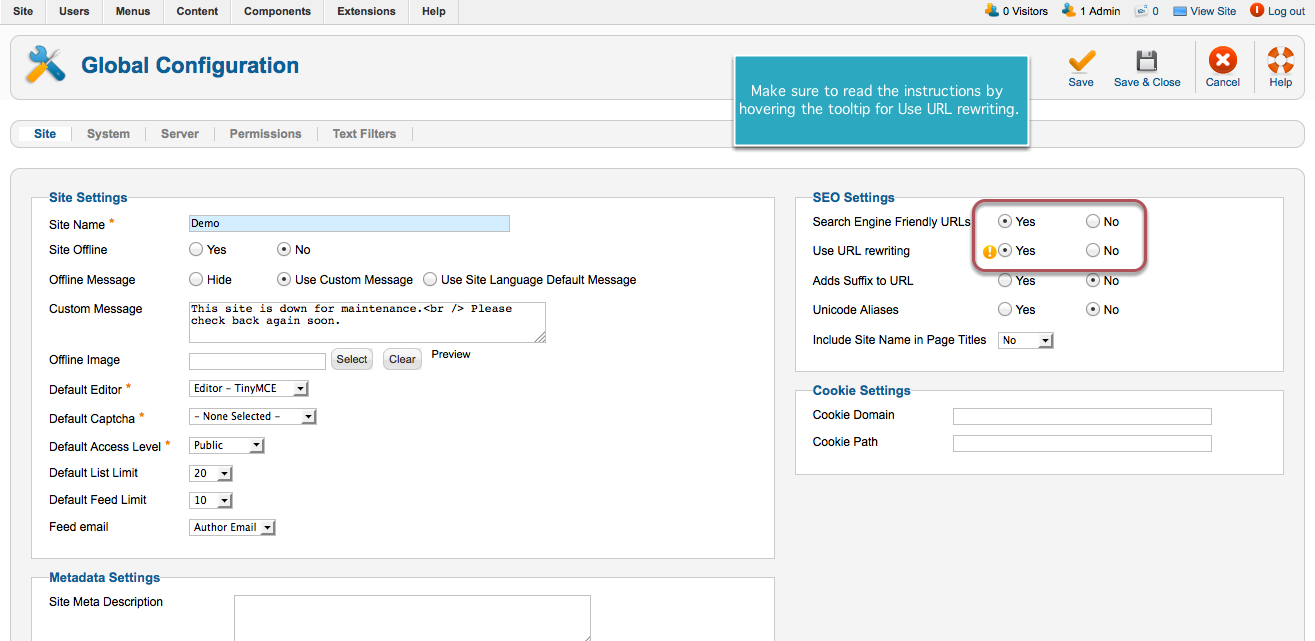Image resolution: width=1315 pixels, height=641 pixels.
Task: Click the messages icon in the top bar
Action: tap(1141, 11)
